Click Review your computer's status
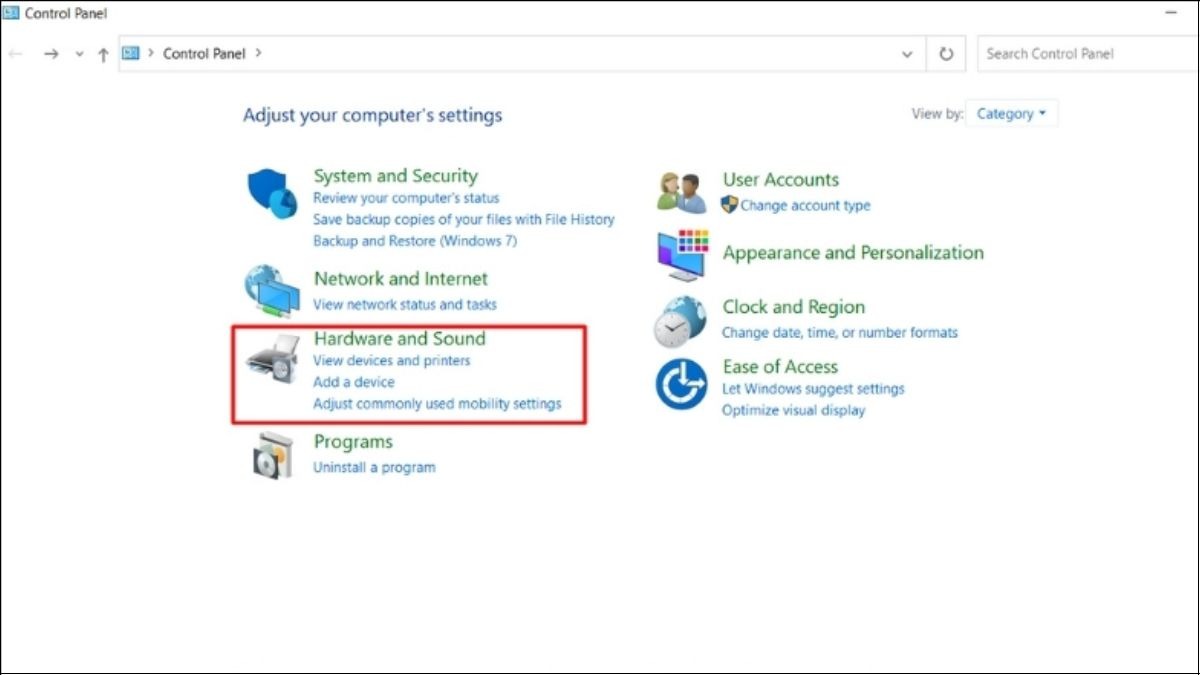 pos(406,198)
